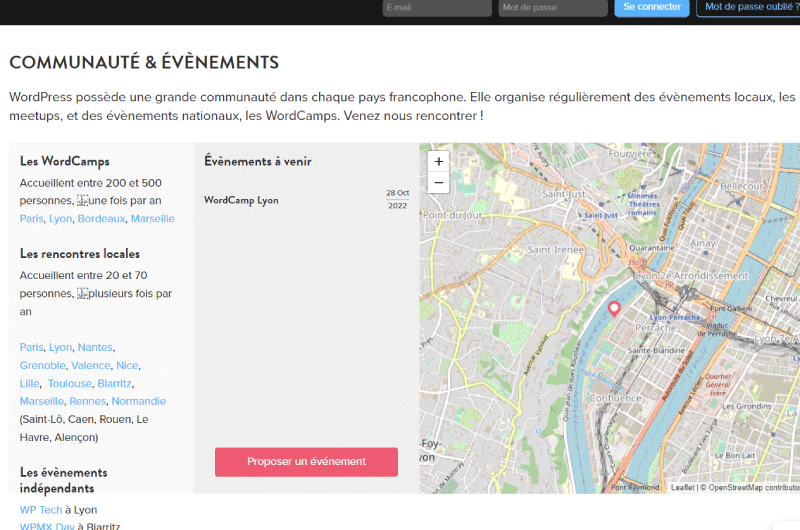This screenshot has width=800, height=530.
Task: Click the red location marker on the map
Action: 614,308
